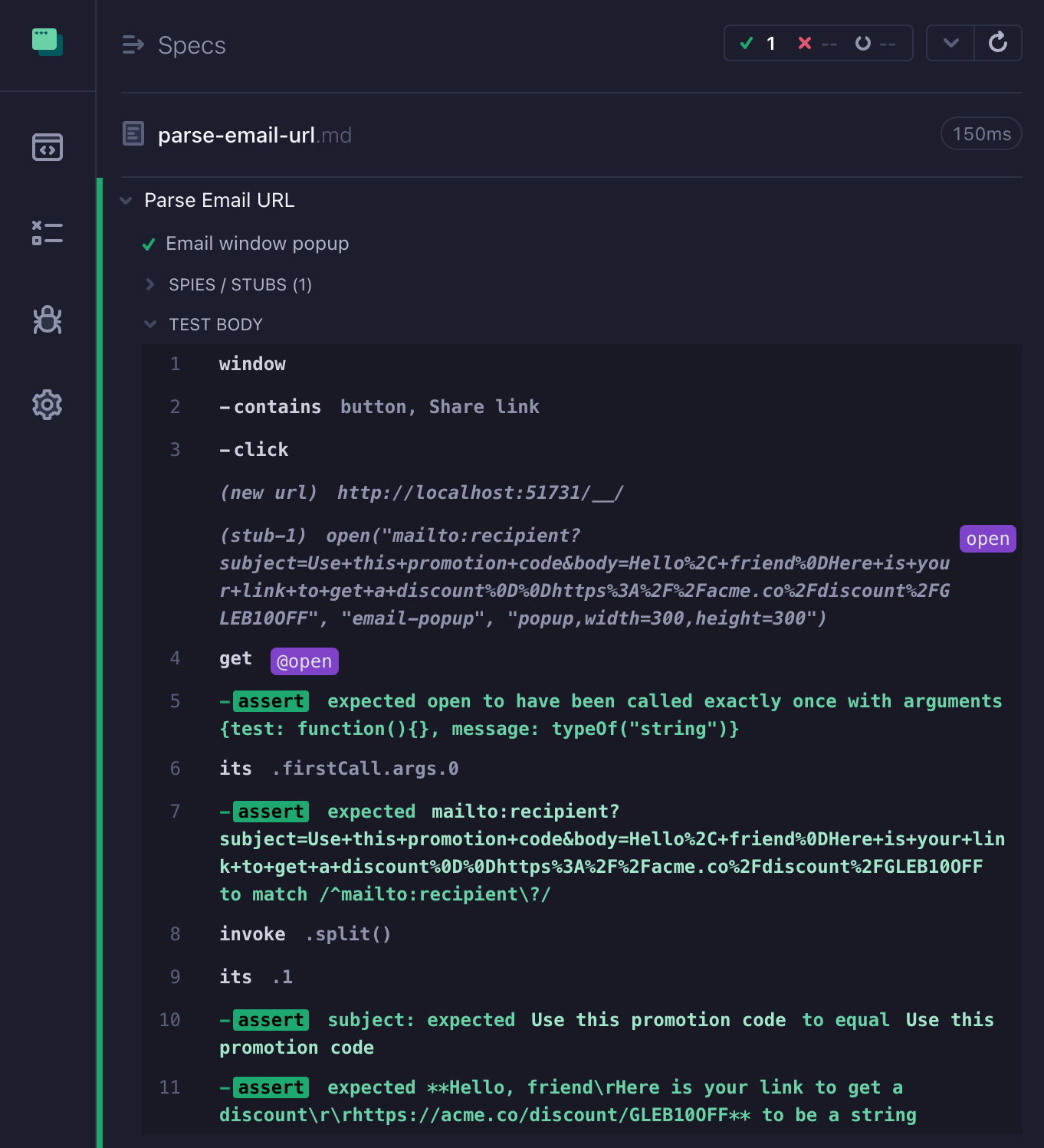
Task: Open the Runs list sidebar icon
Action: coord(48,233)
